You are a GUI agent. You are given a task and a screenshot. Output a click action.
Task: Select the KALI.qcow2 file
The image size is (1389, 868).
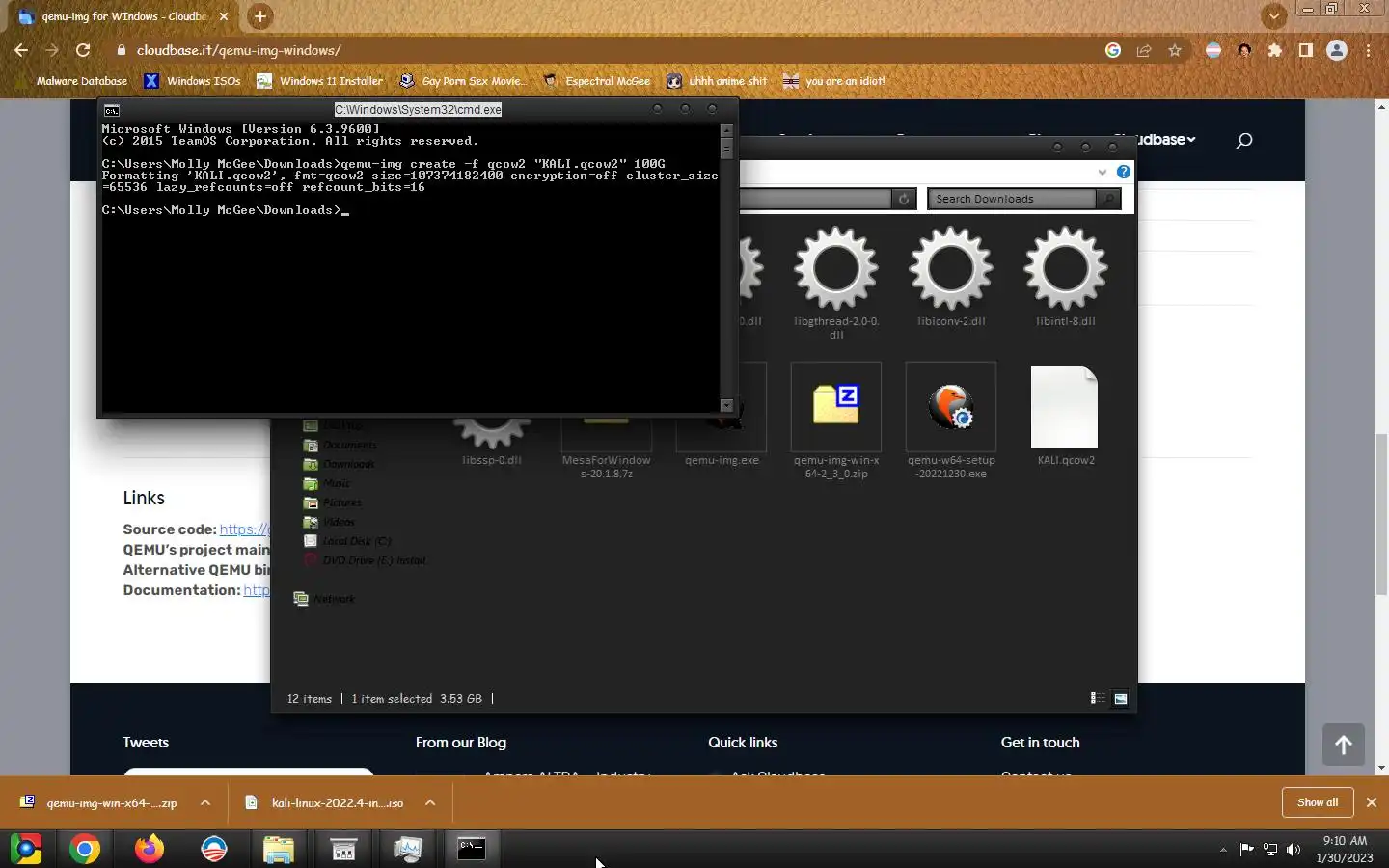tap(1065, 416)
